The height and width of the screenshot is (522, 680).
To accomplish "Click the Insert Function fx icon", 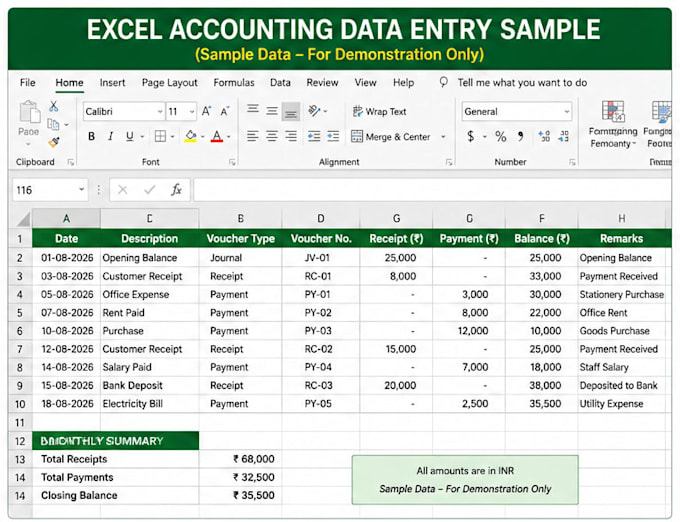I will 176,189.
